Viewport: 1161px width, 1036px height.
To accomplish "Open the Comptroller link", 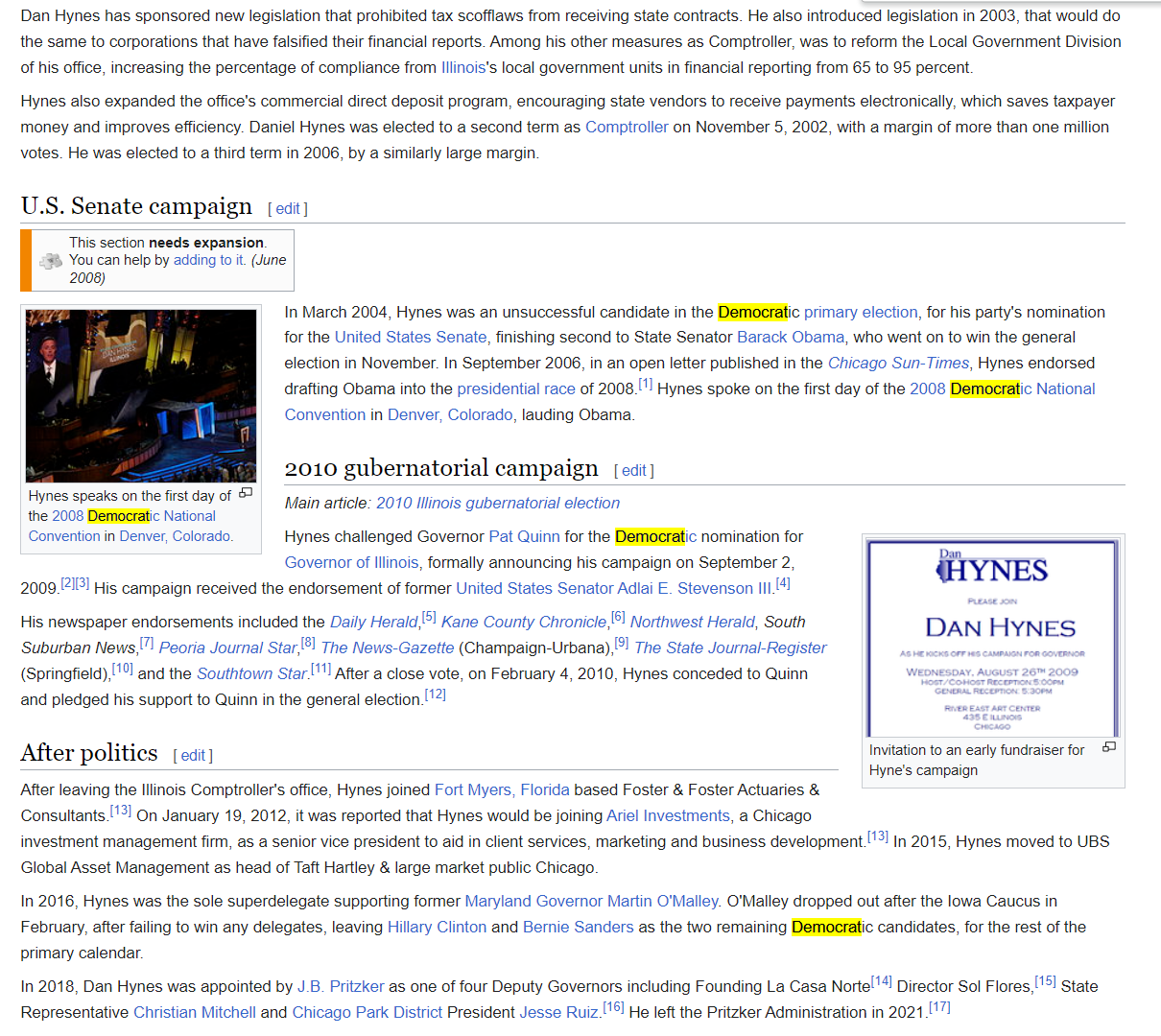I will coord(627,127).
